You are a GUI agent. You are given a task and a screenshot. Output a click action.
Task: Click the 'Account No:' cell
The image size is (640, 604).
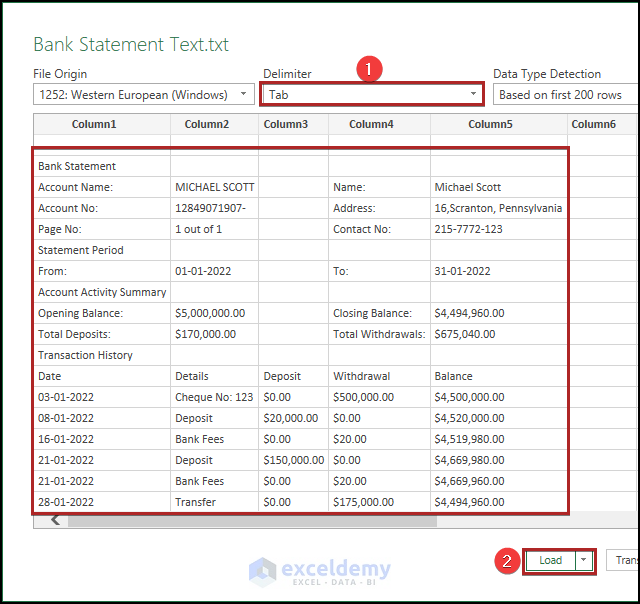point(102,208)
